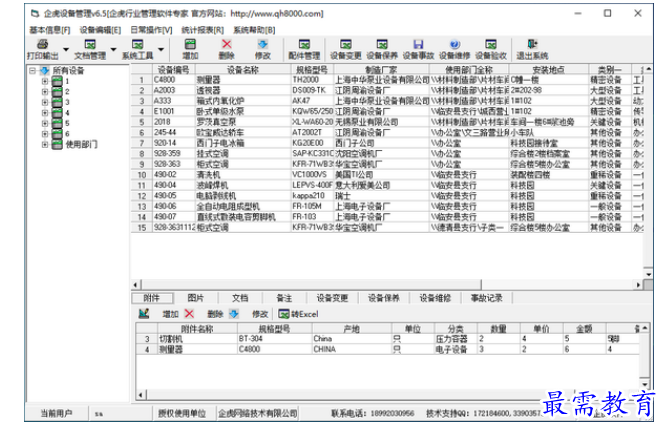Click device grid scroll-right arrow
This screenshot has height=435, width=664.
(x=638, y=285)
